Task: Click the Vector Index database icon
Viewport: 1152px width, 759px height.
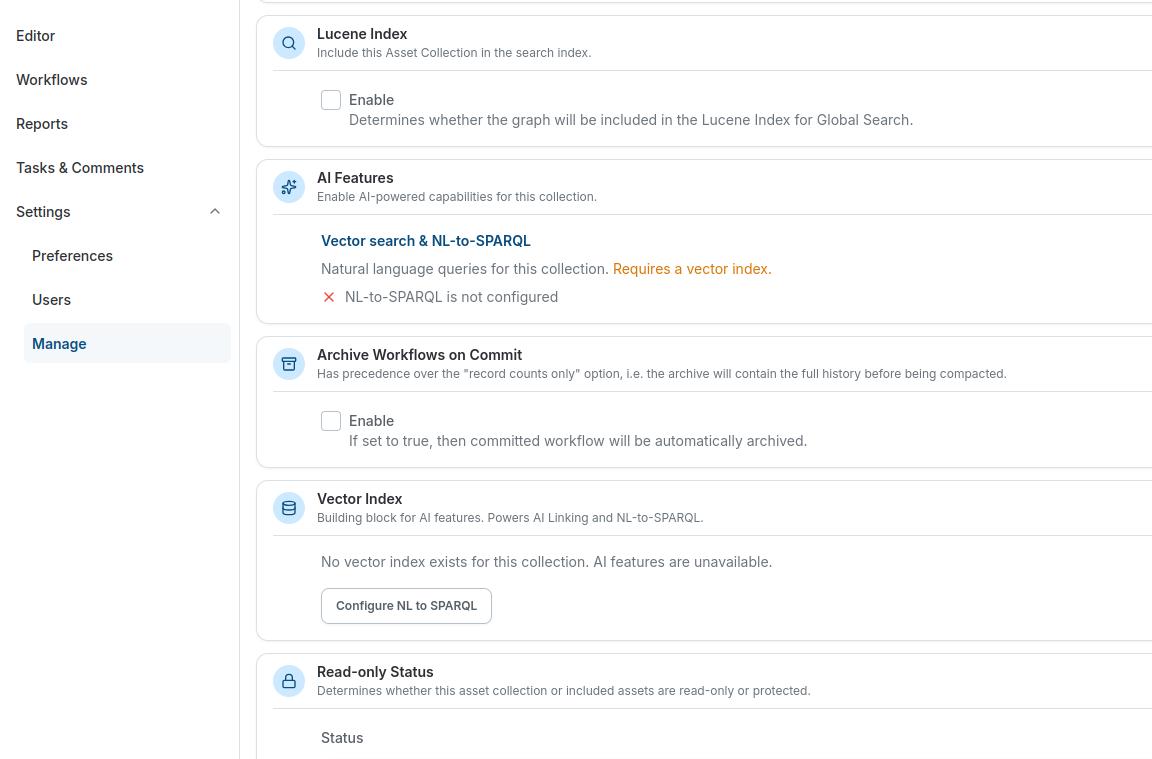Action: [289, 508]
